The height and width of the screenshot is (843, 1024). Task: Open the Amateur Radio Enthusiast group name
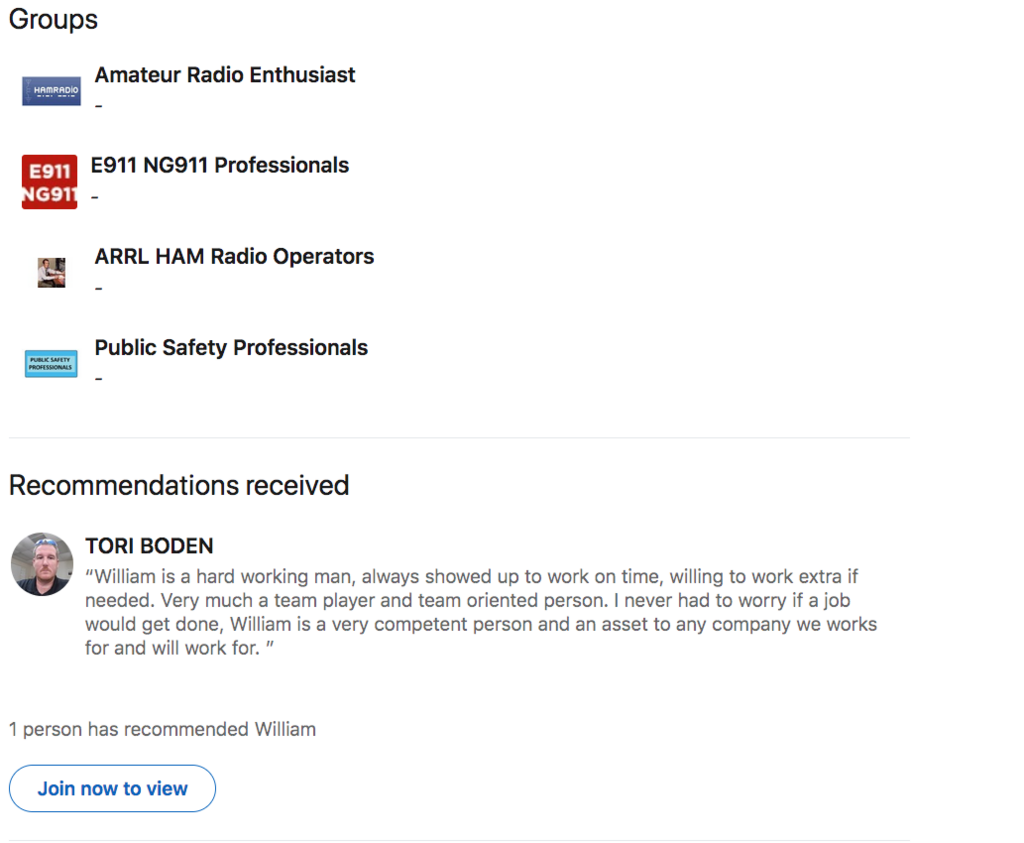225,75
